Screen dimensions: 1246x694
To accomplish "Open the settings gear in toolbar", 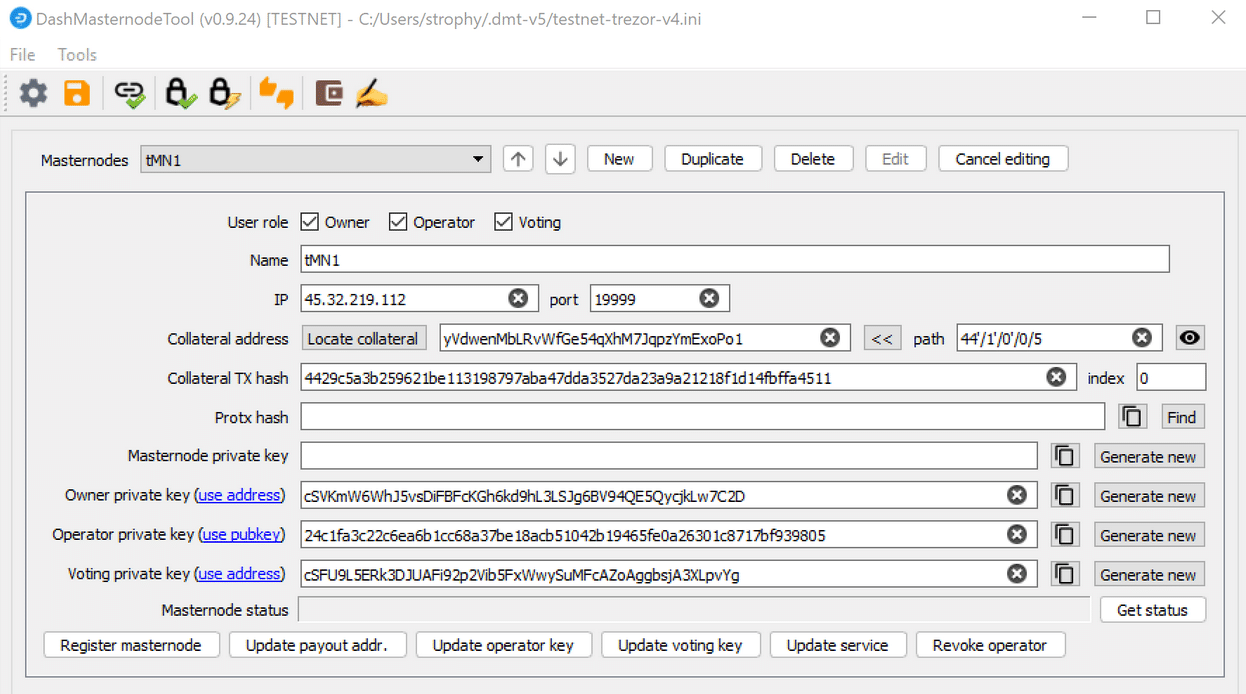I will 33,93.
